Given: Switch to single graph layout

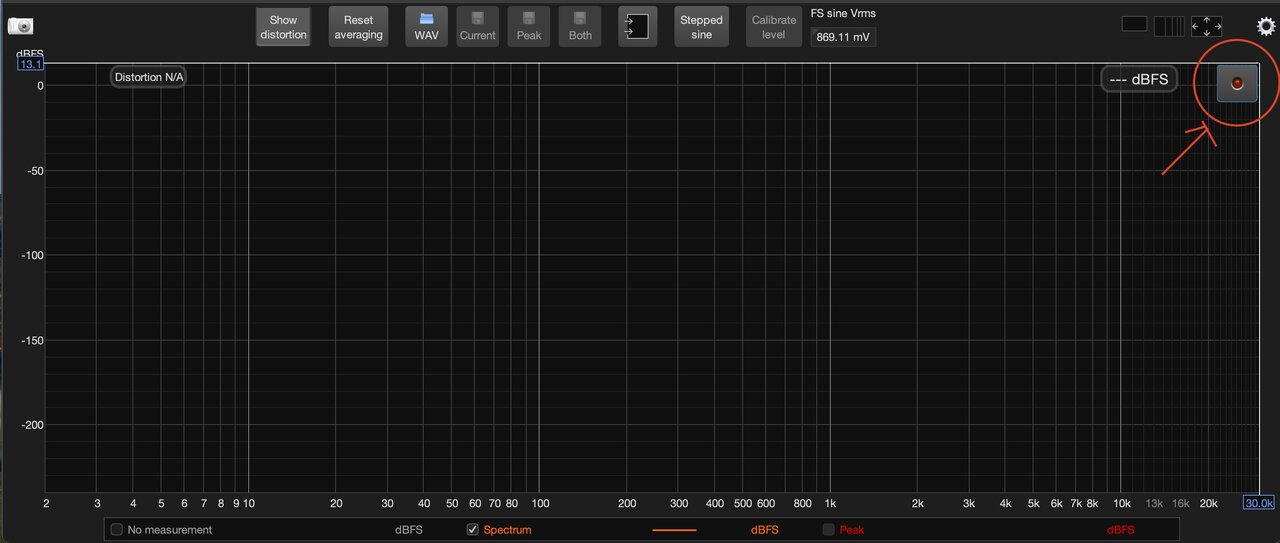Looking at the screenshot, I should (1134, 25).
